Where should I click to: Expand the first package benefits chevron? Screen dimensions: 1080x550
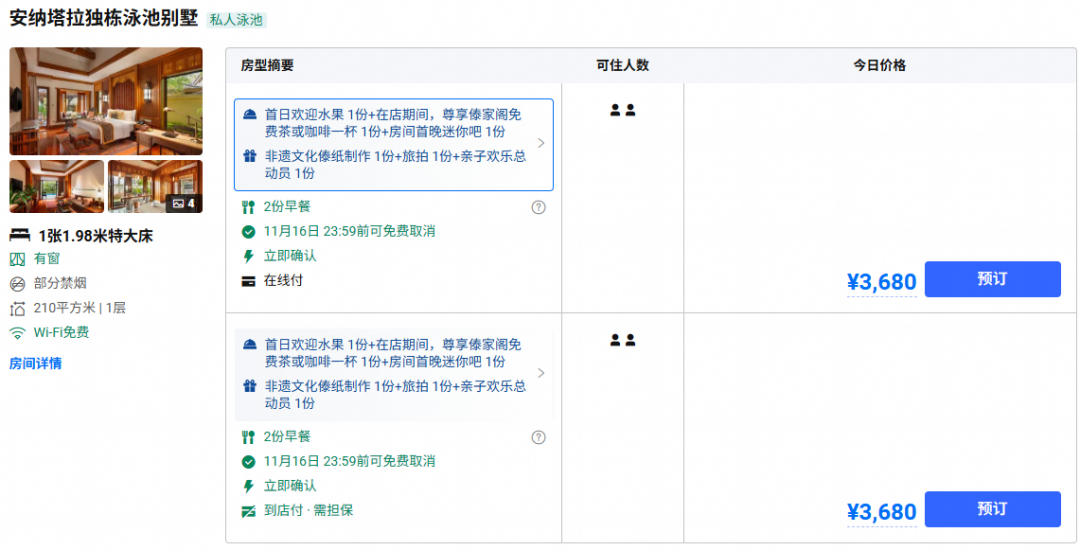pos(541,143)
